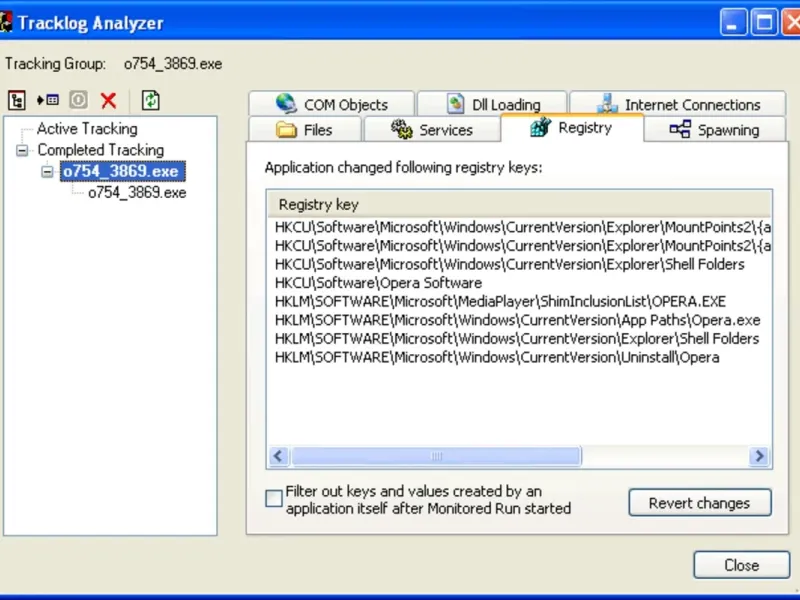800x600 pixels.
Task: Click the horizontal scrollbar thumb
Action: point(436,456)
